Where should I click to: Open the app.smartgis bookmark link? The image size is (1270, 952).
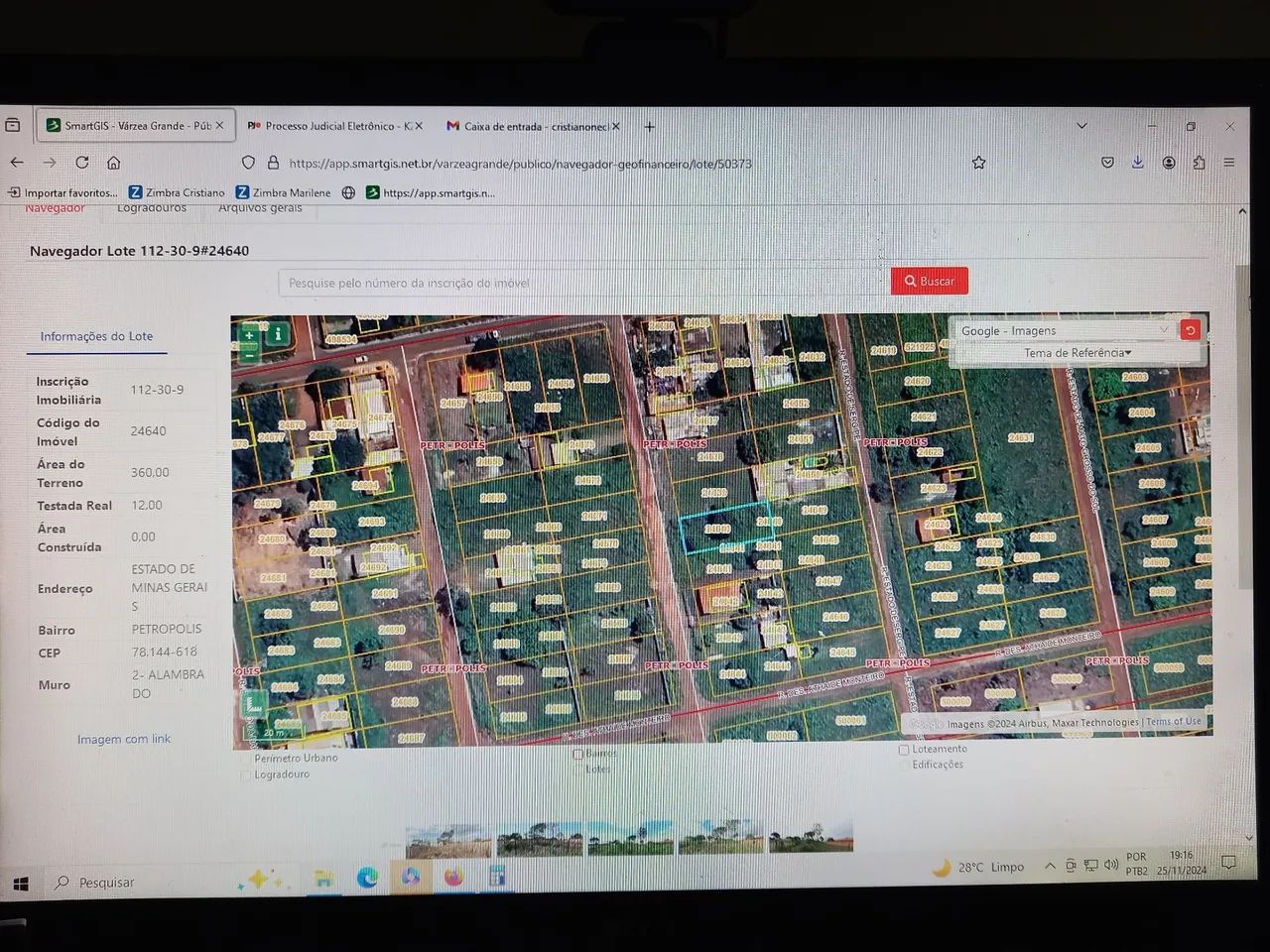(431, 192)
